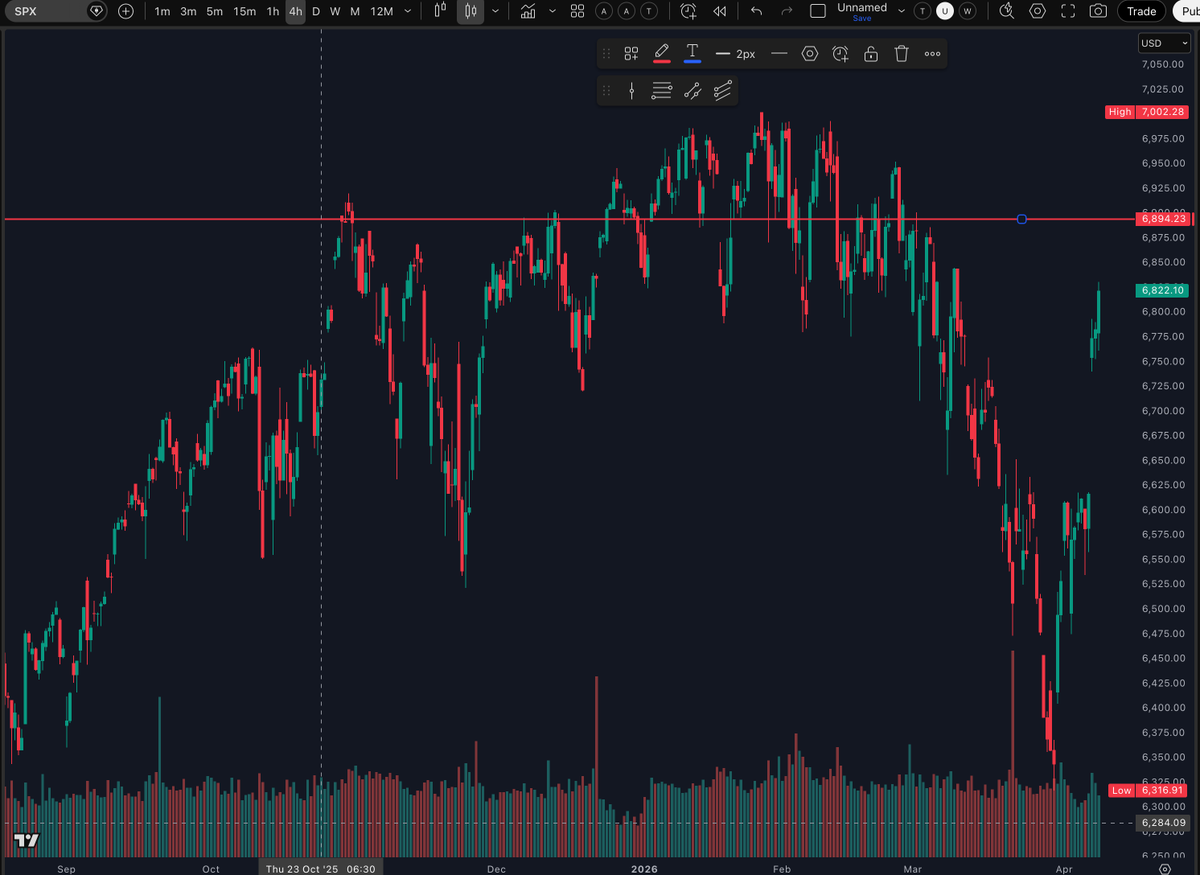Image resolution: width=1200 pixels, height=875 pixels.
Task: Open the price scale settings gear at the bottom right
Action: tap(1164, 869)
